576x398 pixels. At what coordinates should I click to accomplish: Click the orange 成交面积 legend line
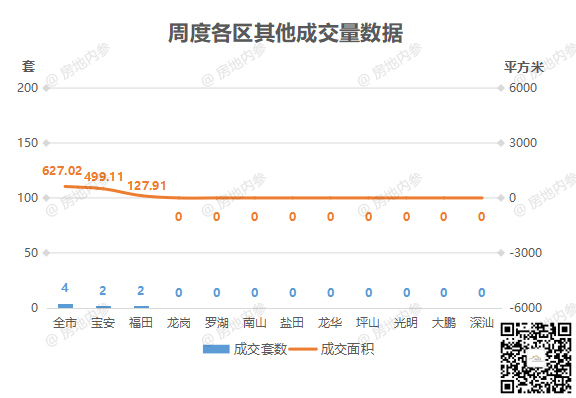click(303, 349)
